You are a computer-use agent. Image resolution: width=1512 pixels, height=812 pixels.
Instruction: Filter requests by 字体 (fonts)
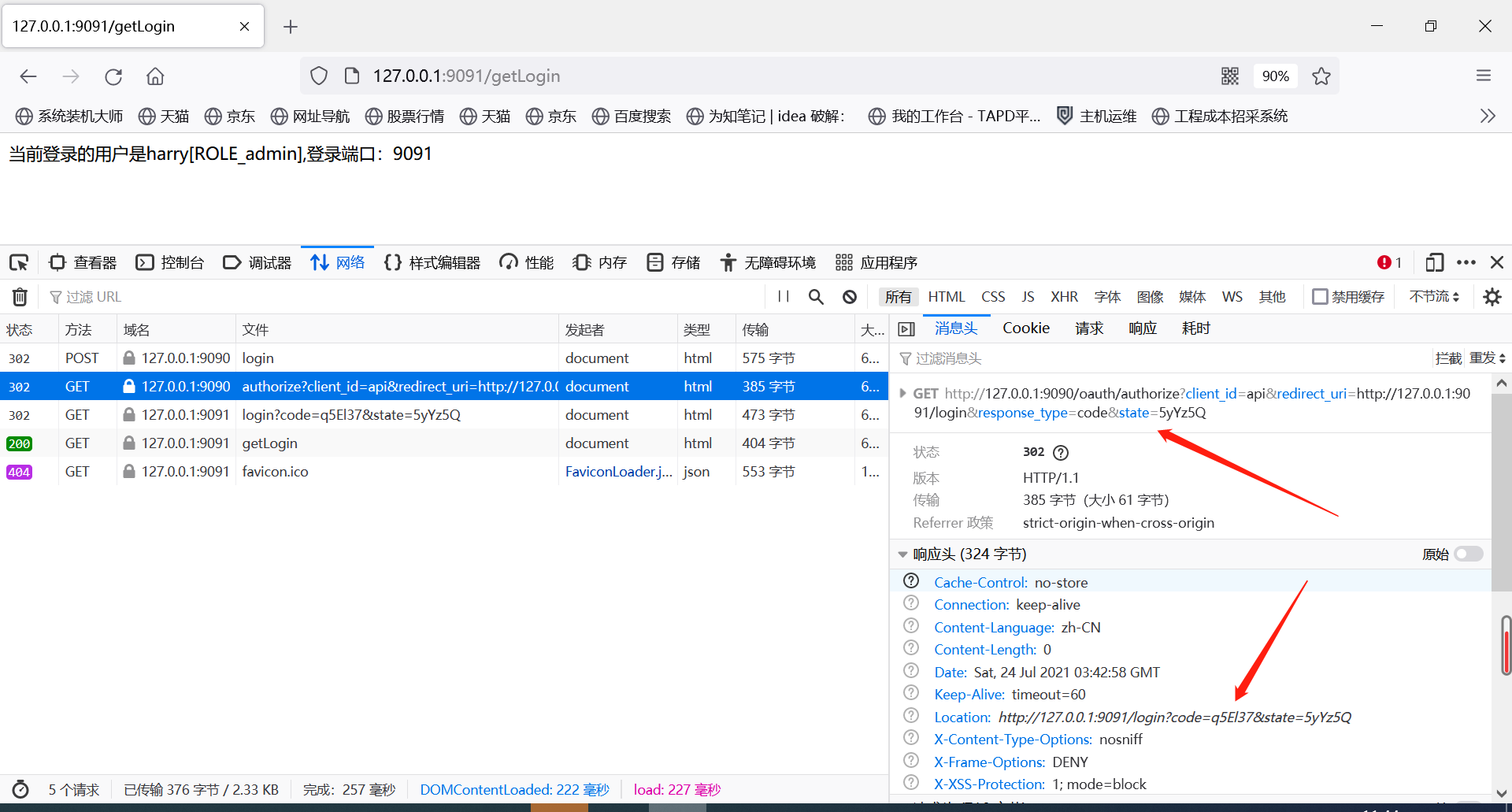(x=1107, y=297)
